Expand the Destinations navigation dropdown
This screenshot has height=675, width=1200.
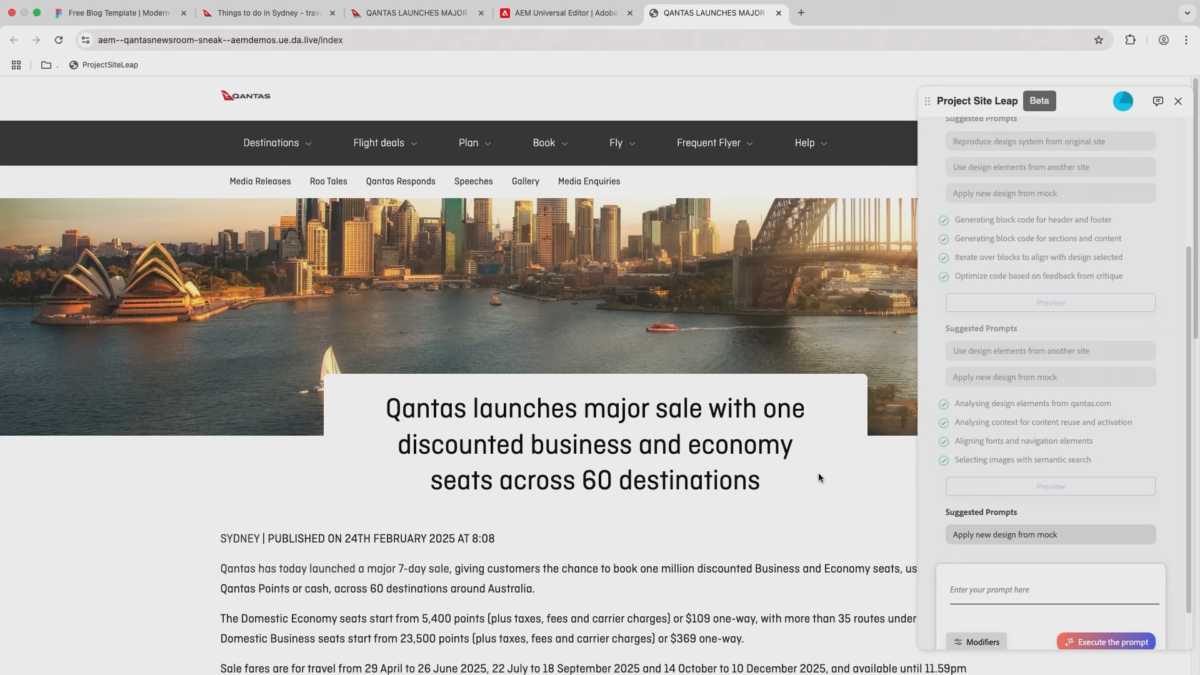[277, 143]
